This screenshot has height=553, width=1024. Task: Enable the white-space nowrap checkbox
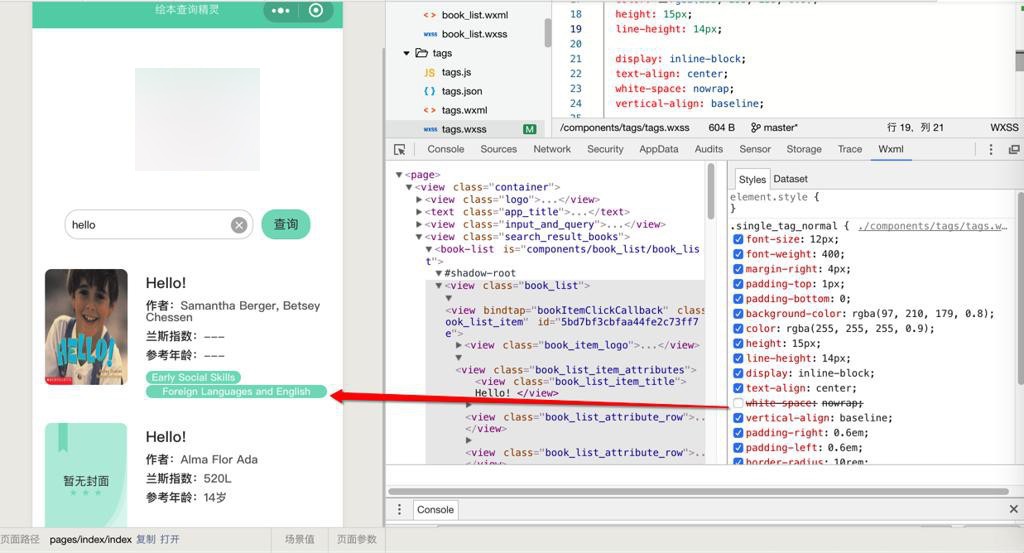tap(738, 403)
